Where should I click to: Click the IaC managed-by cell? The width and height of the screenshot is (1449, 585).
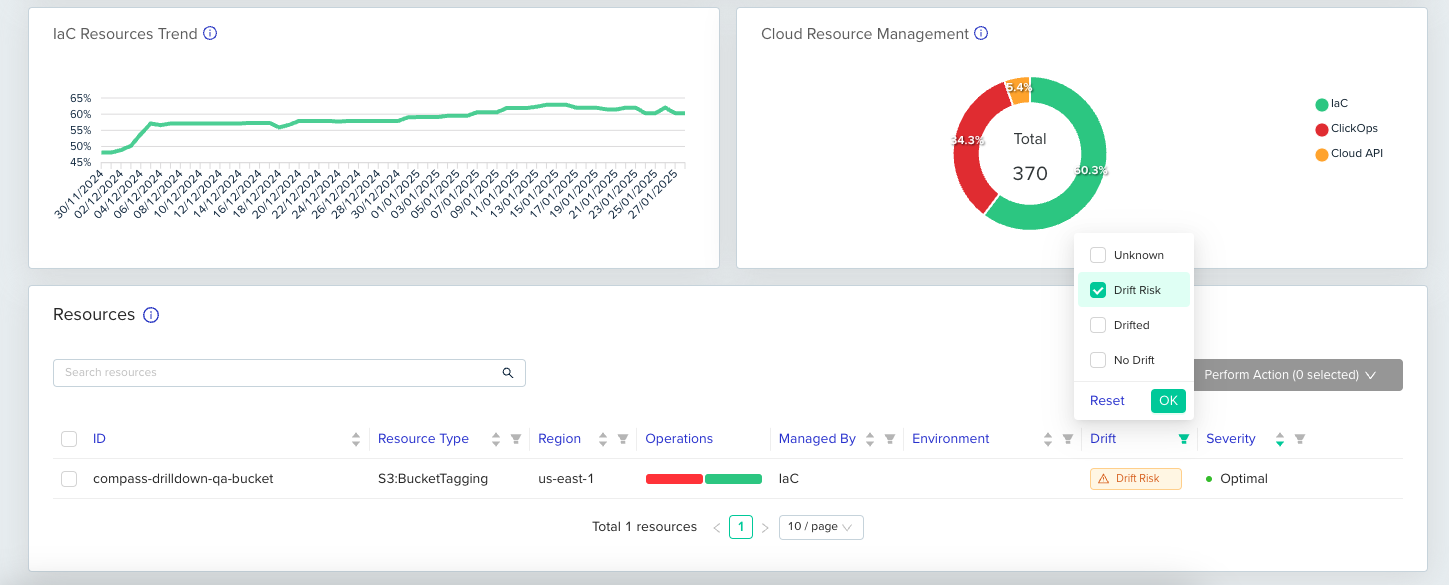point(789,479)
